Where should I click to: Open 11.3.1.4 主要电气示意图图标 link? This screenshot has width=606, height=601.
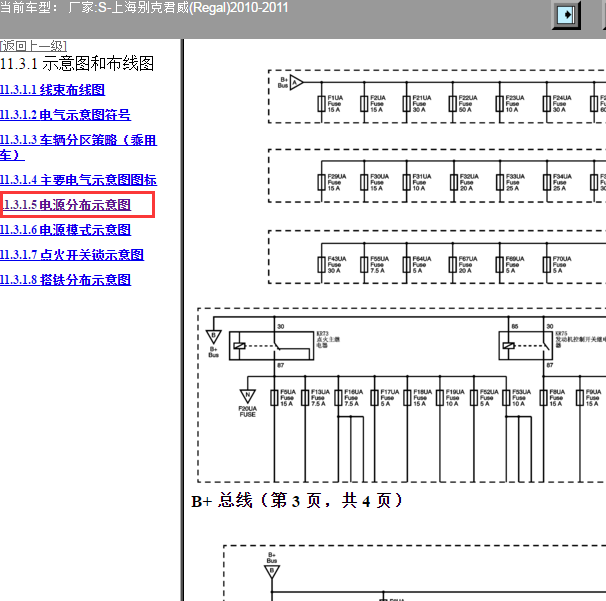click(x=78, y=180)
